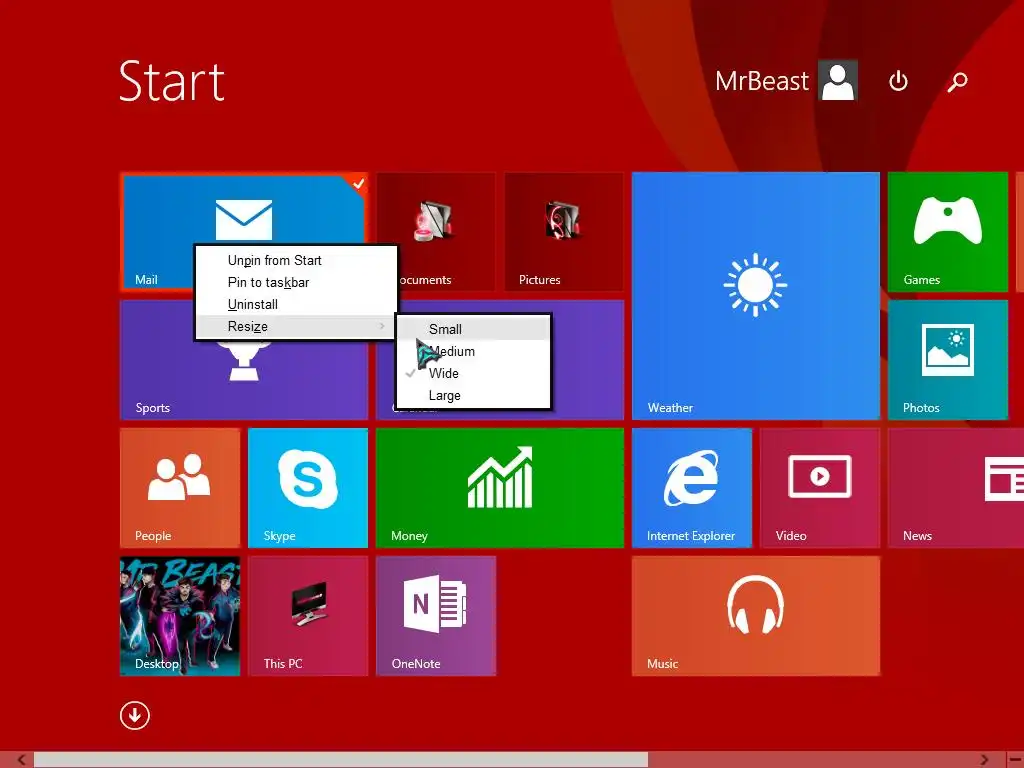Open the Desktop tile
The width and height of the screenshot is (1024, 768).
180,615
